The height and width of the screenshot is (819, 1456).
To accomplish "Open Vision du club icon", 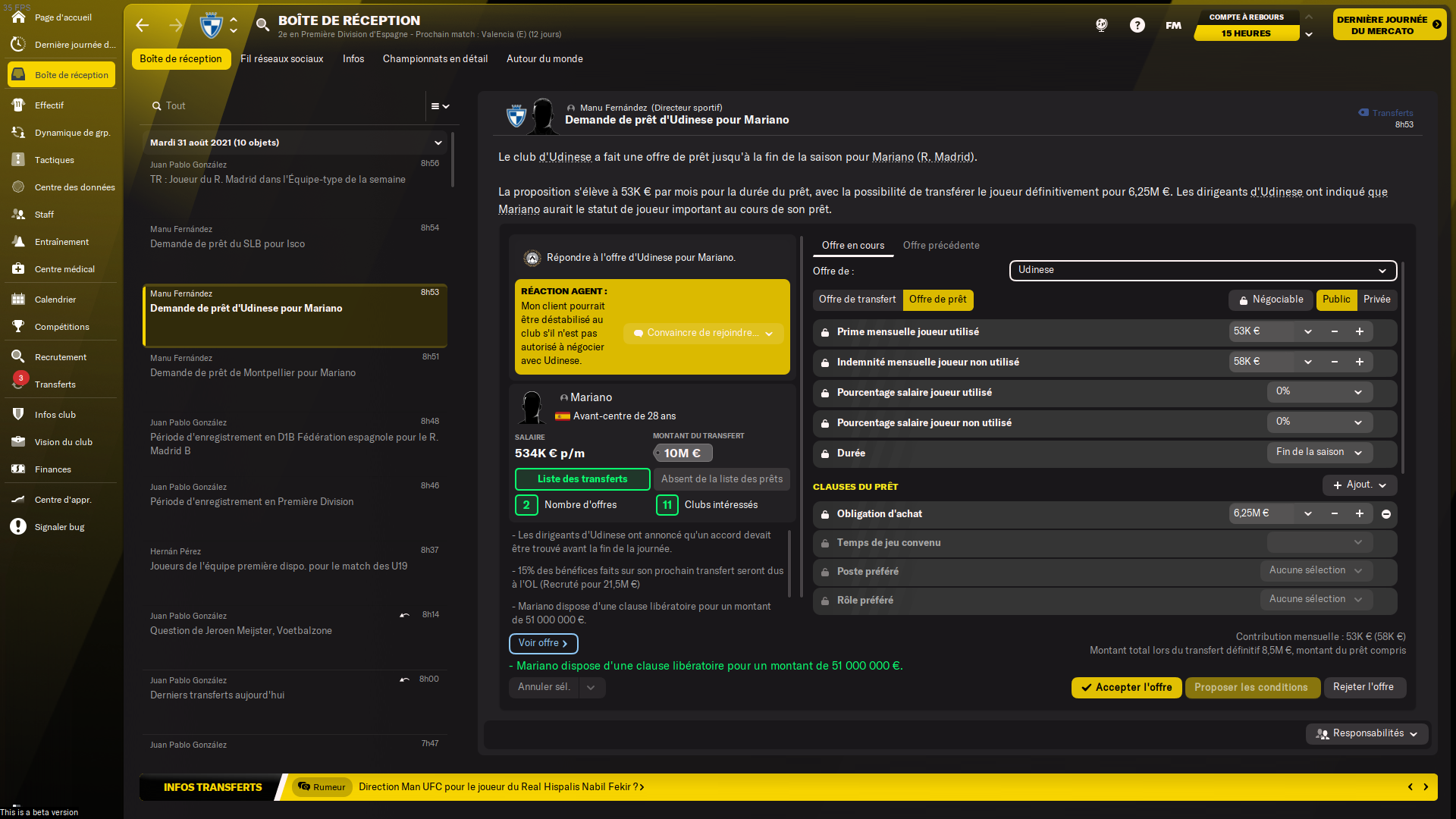I will point(18,442).
